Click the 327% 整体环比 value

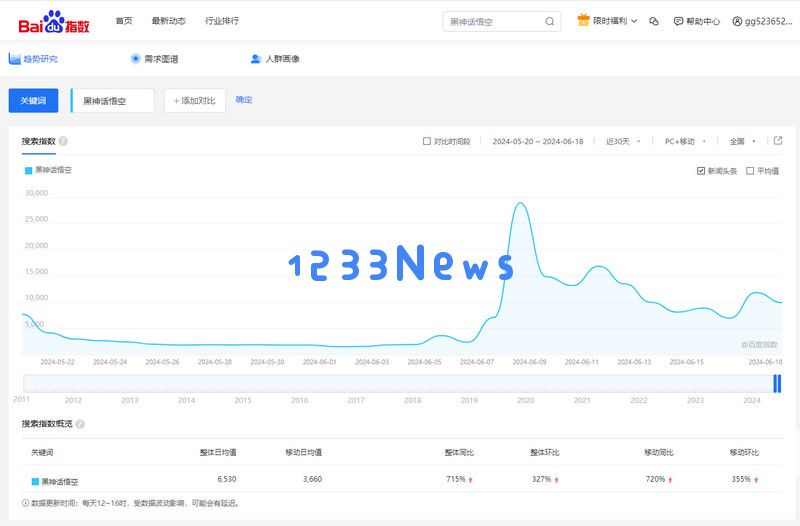tap(541, 479)
